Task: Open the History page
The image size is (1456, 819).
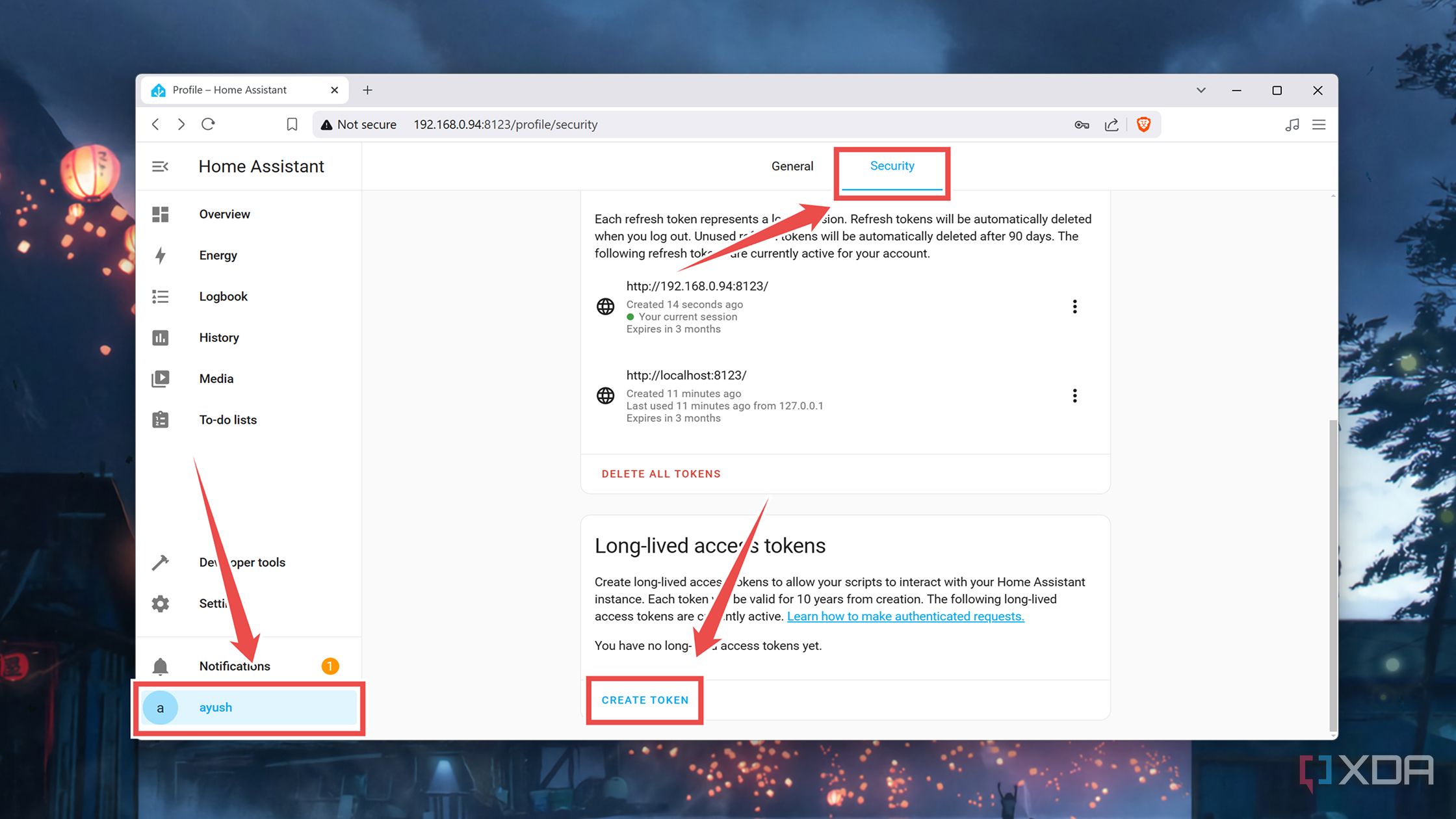Action: tap(218, 337)
